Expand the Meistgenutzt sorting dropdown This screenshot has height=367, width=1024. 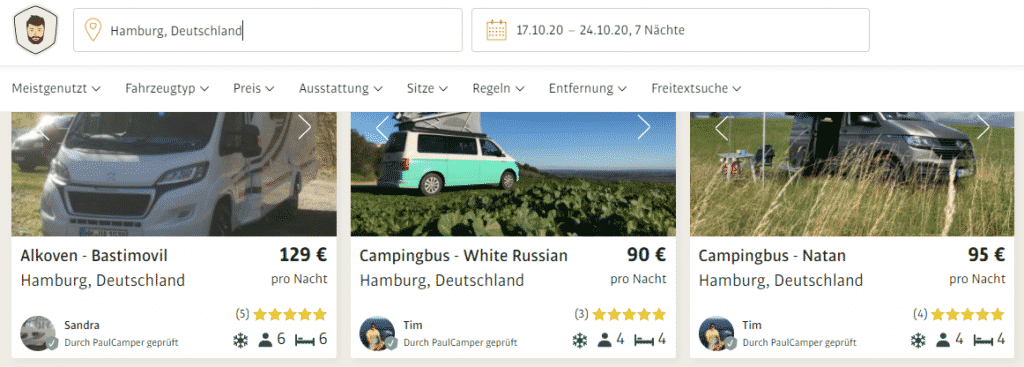pos(56,88)
